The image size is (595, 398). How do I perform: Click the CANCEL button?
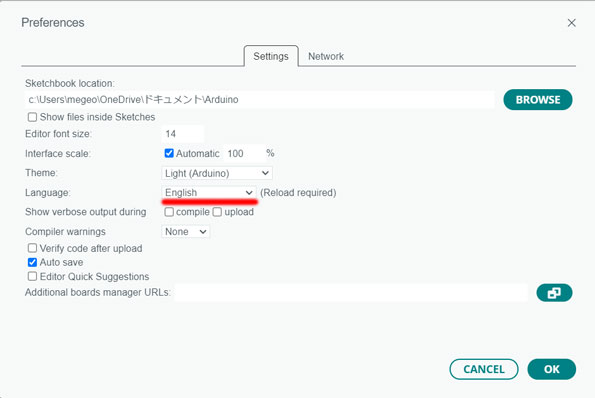[484, 369]
